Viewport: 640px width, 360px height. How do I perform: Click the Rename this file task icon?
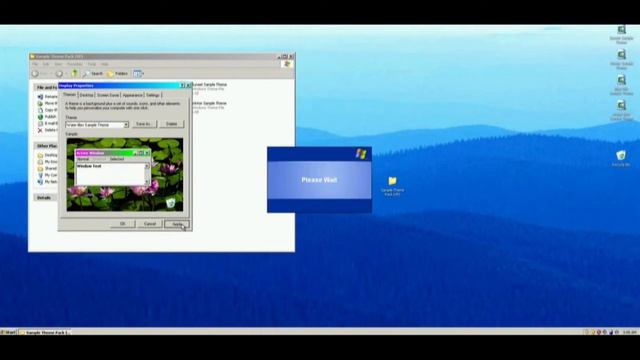[x=40, y=97]
